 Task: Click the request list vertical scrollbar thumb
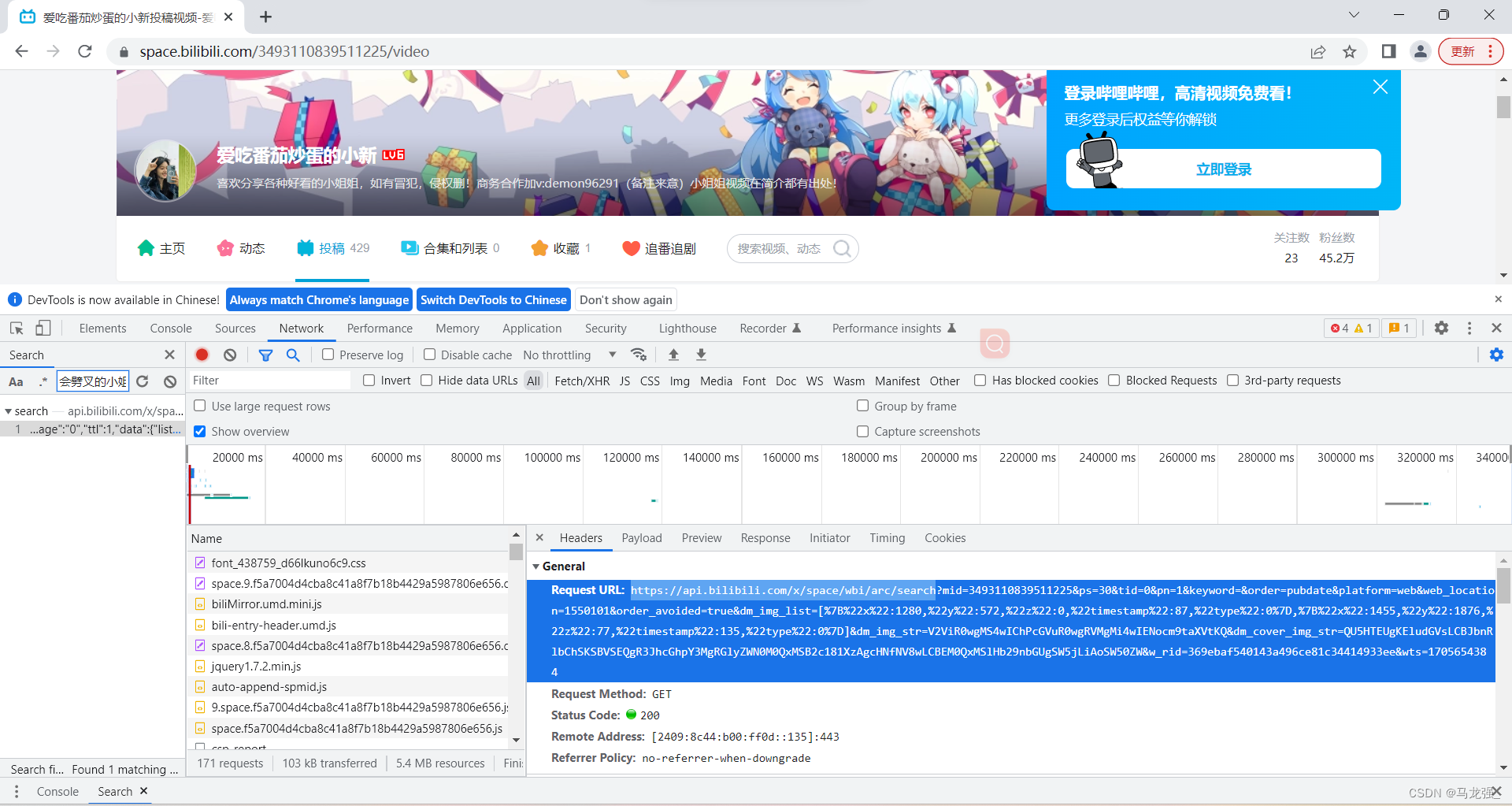[516, 552]
